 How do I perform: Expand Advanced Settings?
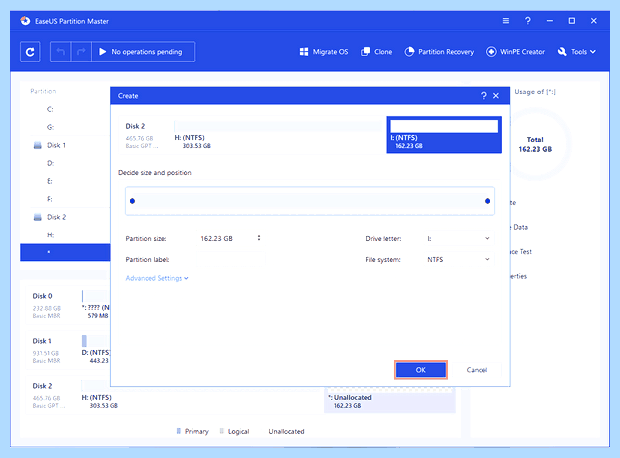coord(157,278)
